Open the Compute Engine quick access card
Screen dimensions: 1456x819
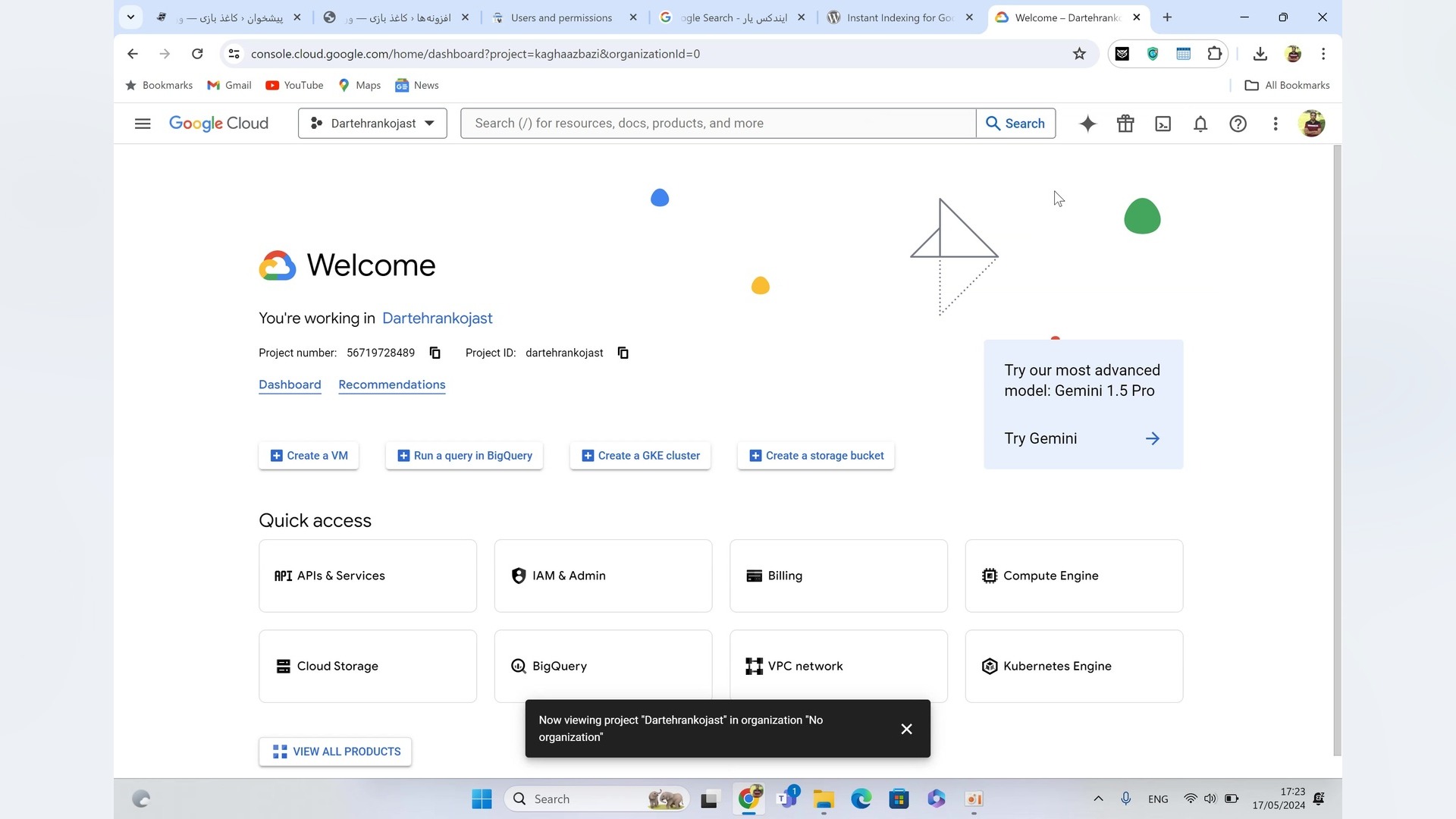coord(1074,576)
